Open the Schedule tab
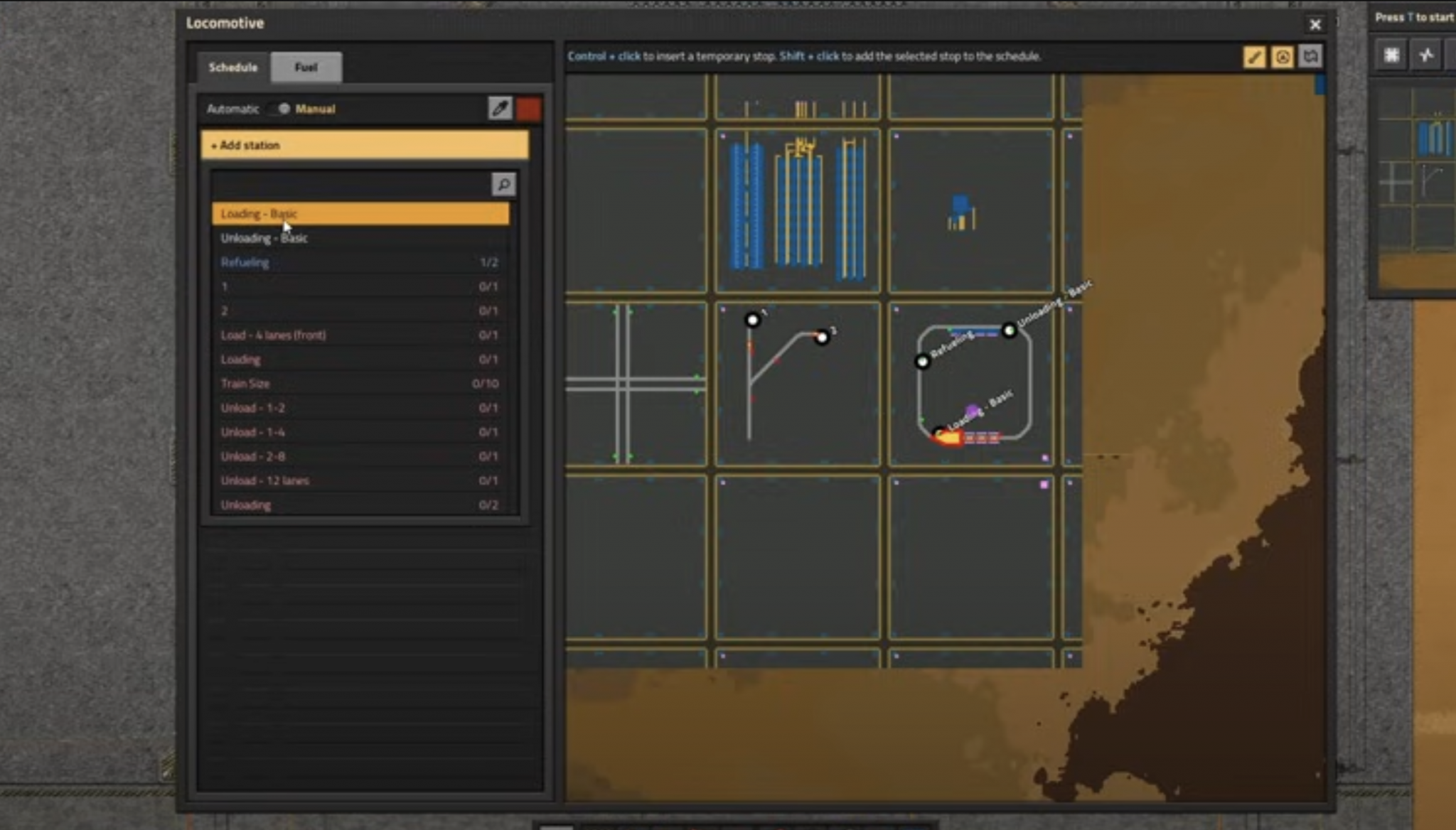 (x=233, y=67)
